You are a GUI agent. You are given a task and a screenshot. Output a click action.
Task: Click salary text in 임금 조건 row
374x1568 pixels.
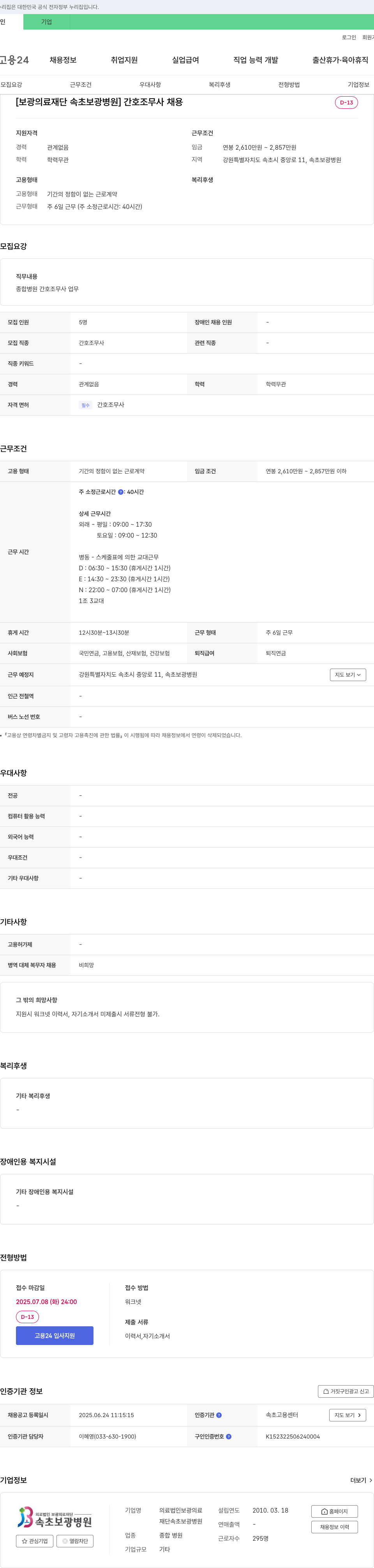[x=306, y=471]
